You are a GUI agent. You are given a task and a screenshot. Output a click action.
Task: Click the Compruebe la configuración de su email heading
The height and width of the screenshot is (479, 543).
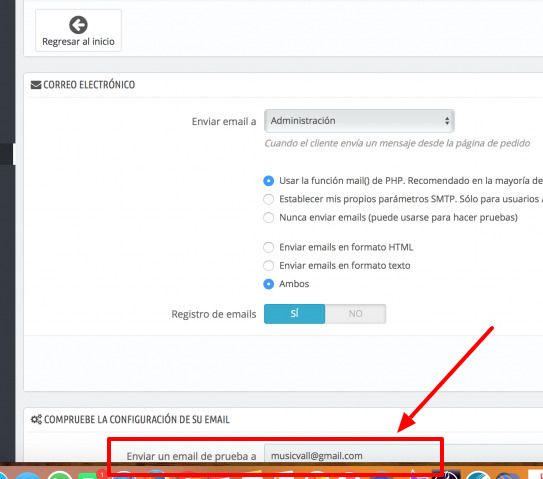[137, 419]
